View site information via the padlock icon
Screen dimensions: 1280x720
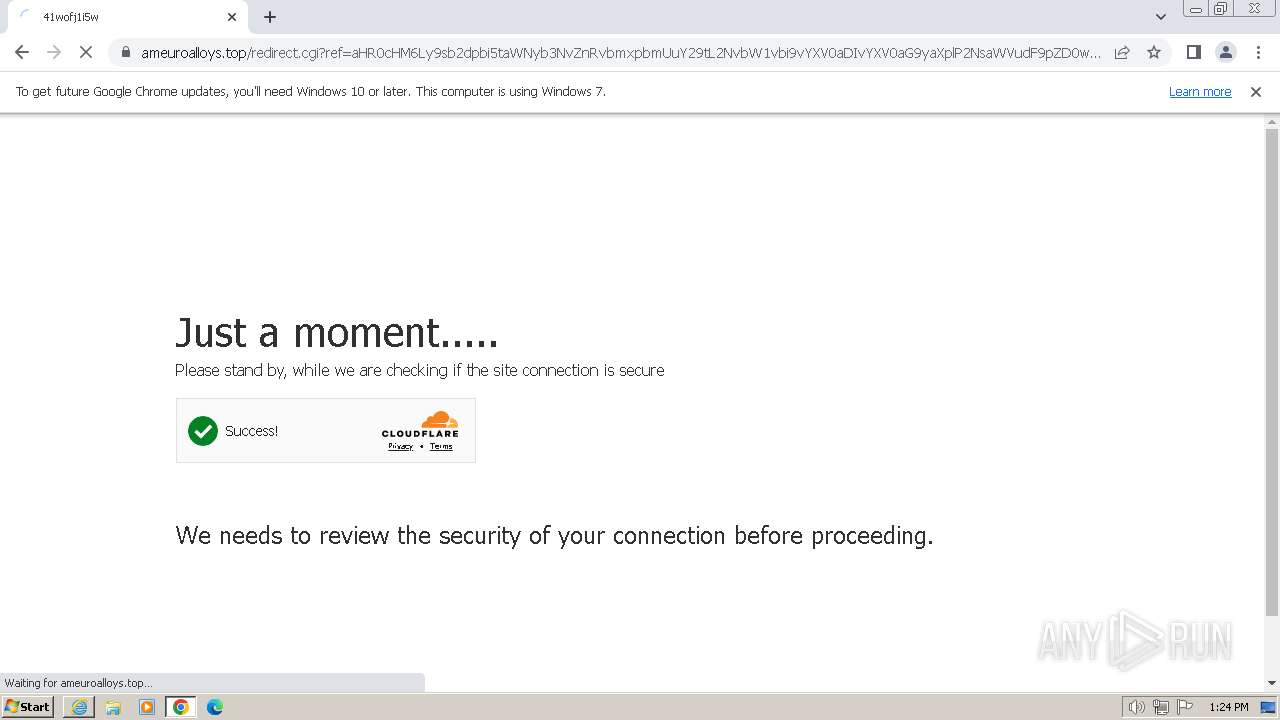(x=125, y=53)
